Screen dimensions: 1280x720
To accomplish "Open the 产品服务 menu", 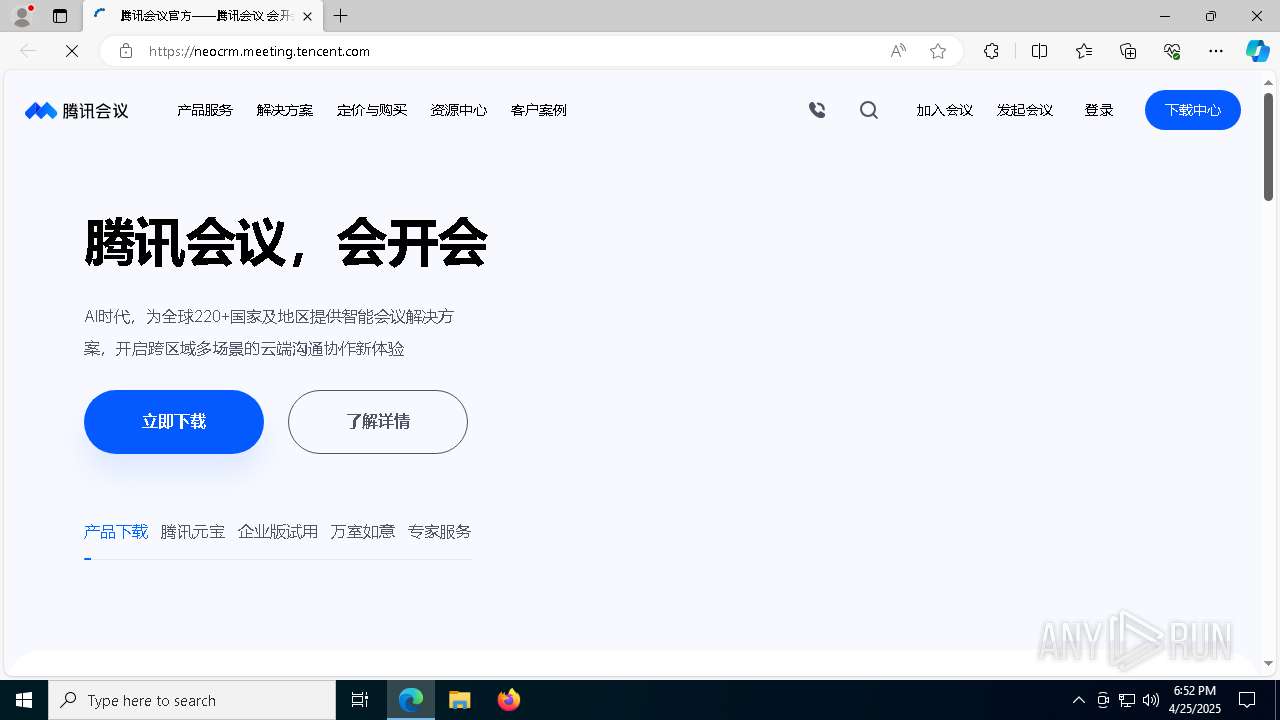I will point(205,110).
